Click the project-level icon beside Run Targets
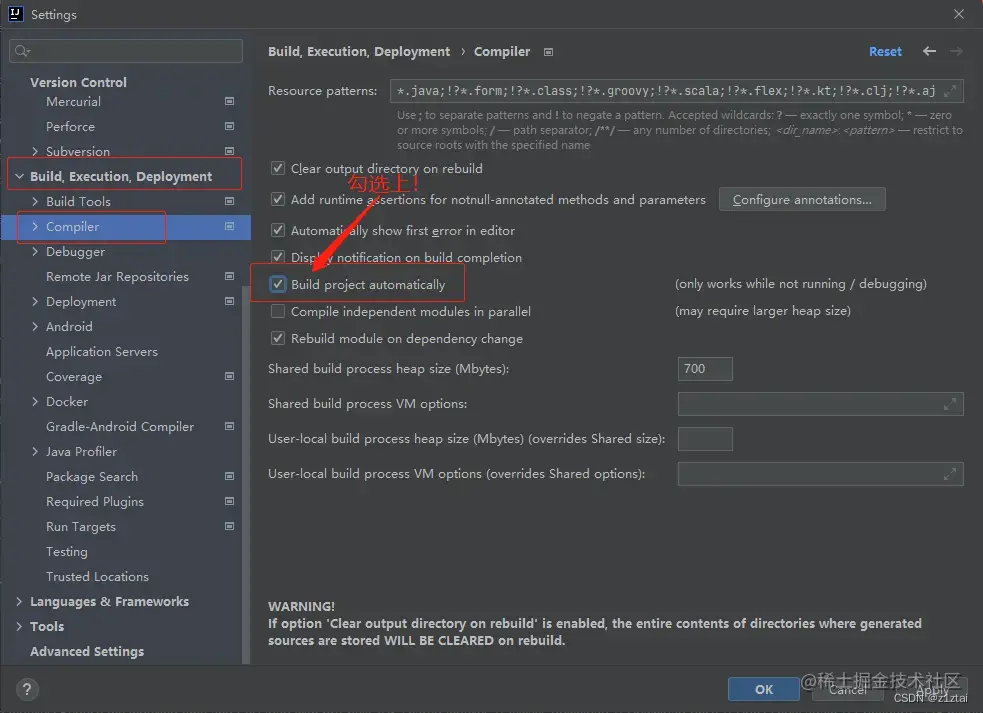Image resolution: width=983 pixels, height=713 pixels. tap(229, 527)
